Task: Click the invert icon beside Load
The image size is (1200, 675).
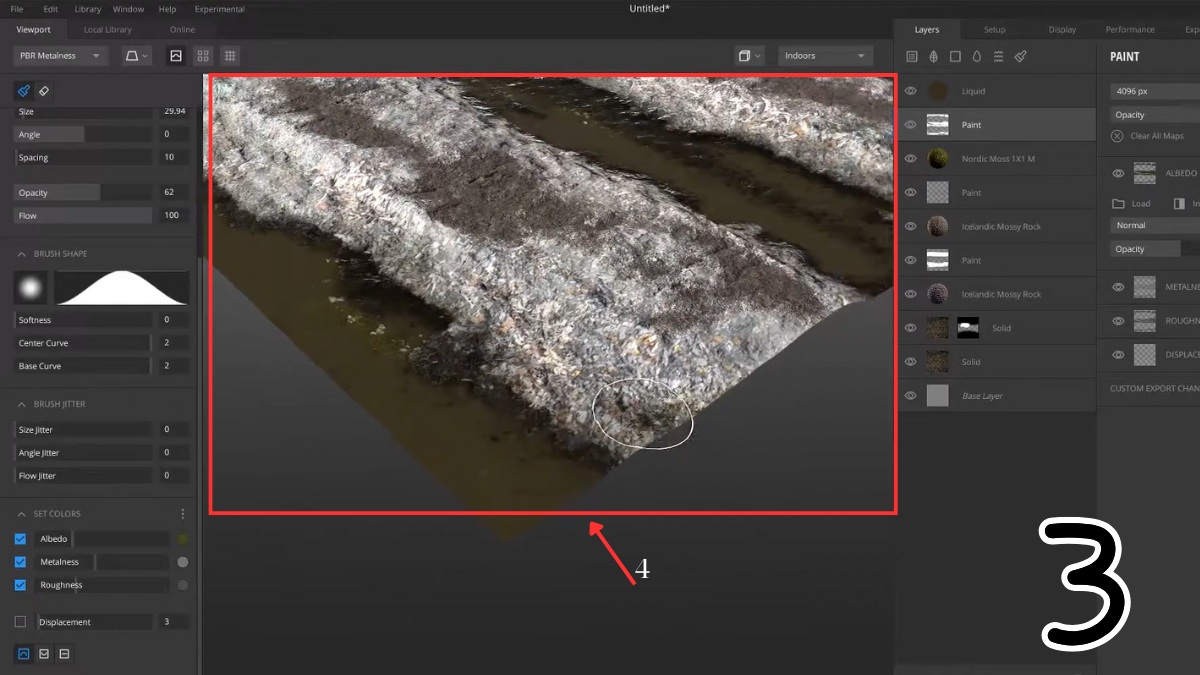Action: 1179,204
